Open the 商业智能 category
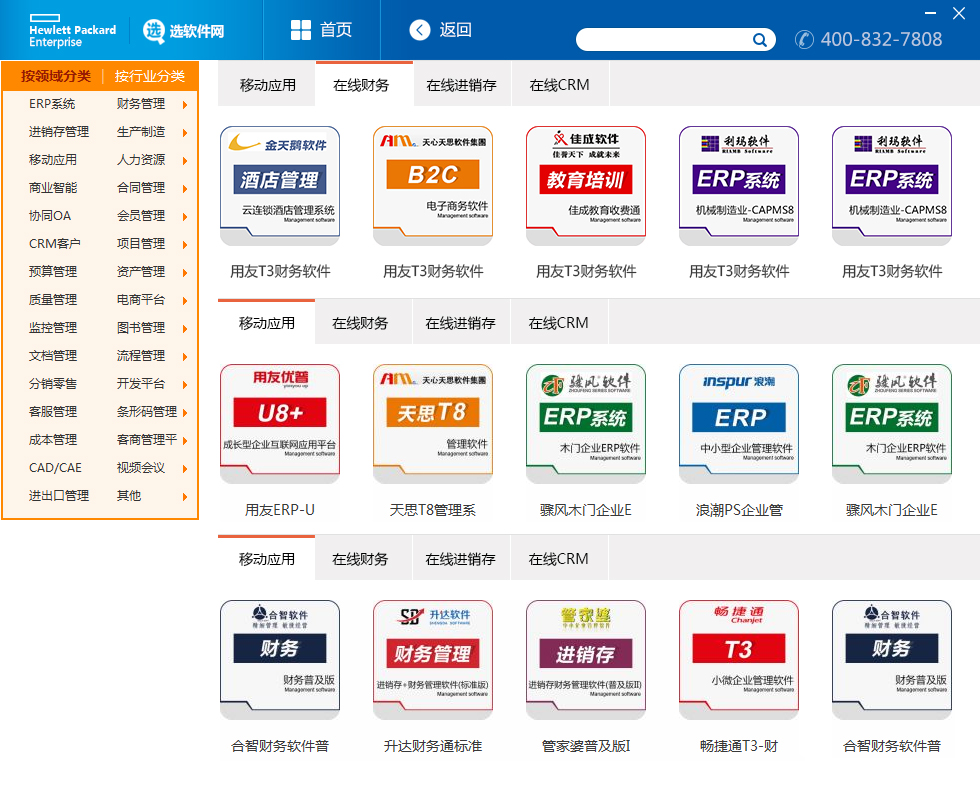The height and width of the screenshot is (790, 980). (x=53, y=188)
